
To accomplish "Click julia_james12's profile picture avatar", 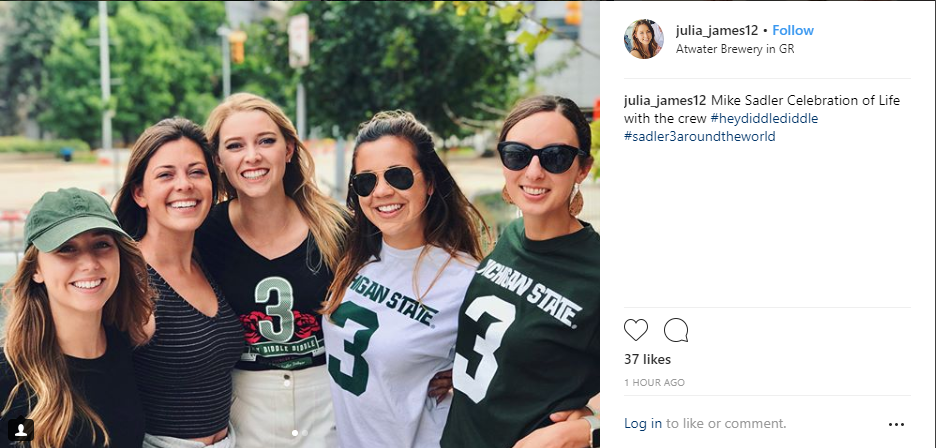I will 644,39.
